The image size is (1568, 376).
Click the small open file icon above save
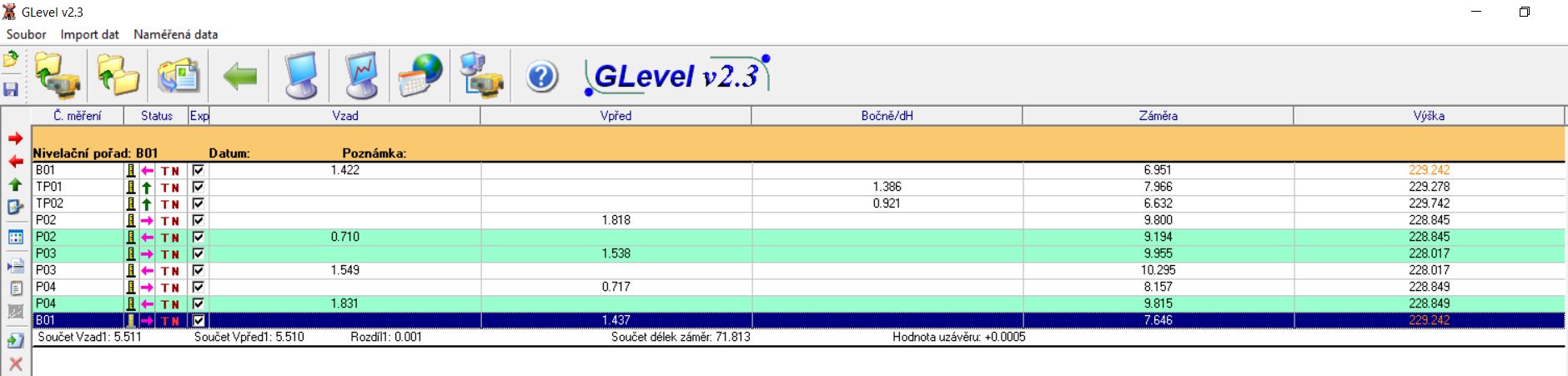(11, 60)
